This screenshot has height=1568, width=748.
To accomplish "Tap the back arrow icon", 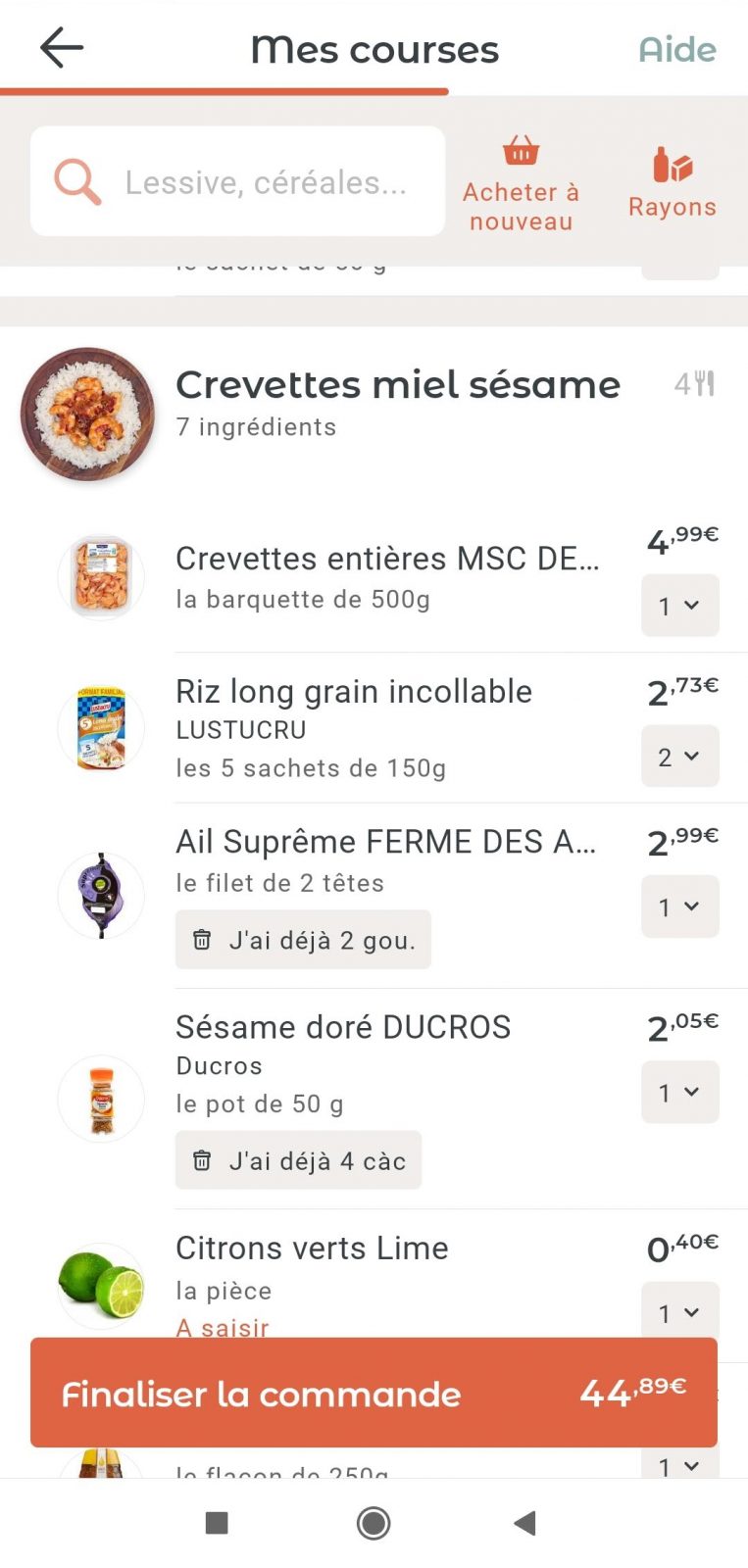I will pos(62,48).
